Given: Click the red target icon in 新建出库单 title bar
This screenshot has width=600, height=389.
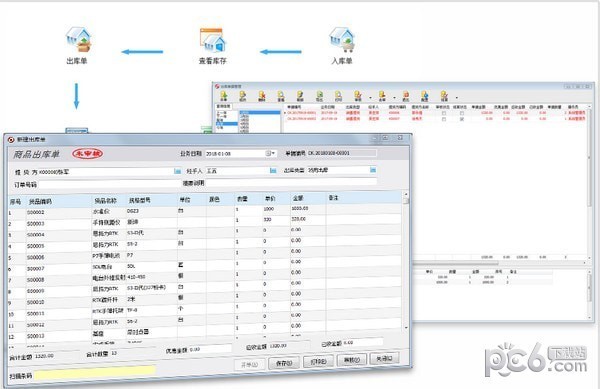Looking at the screenshot, I should click(11, 140).
